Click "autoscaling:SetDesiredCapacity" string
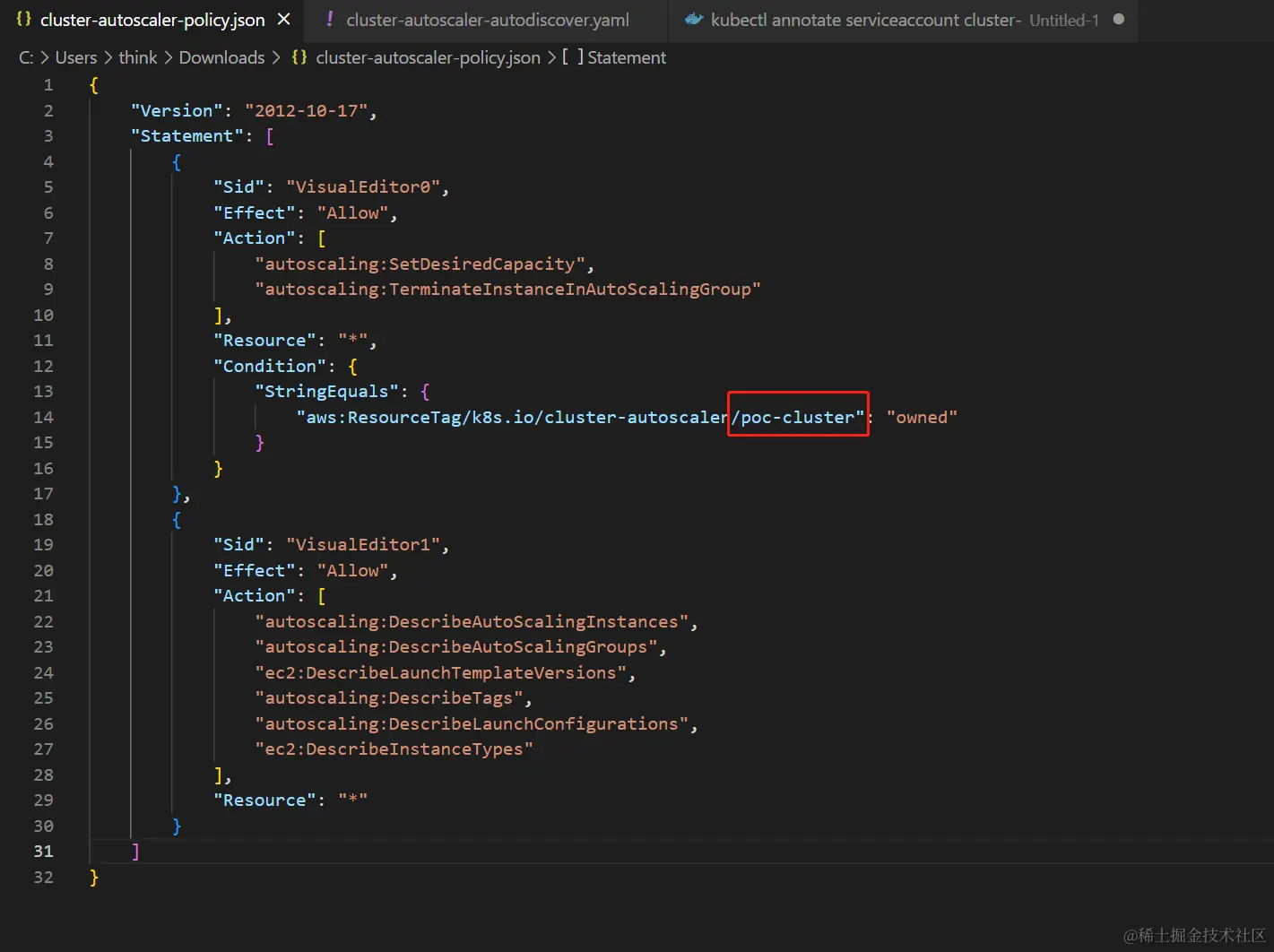Screen dimensions: 1274x952 point(420,264)
